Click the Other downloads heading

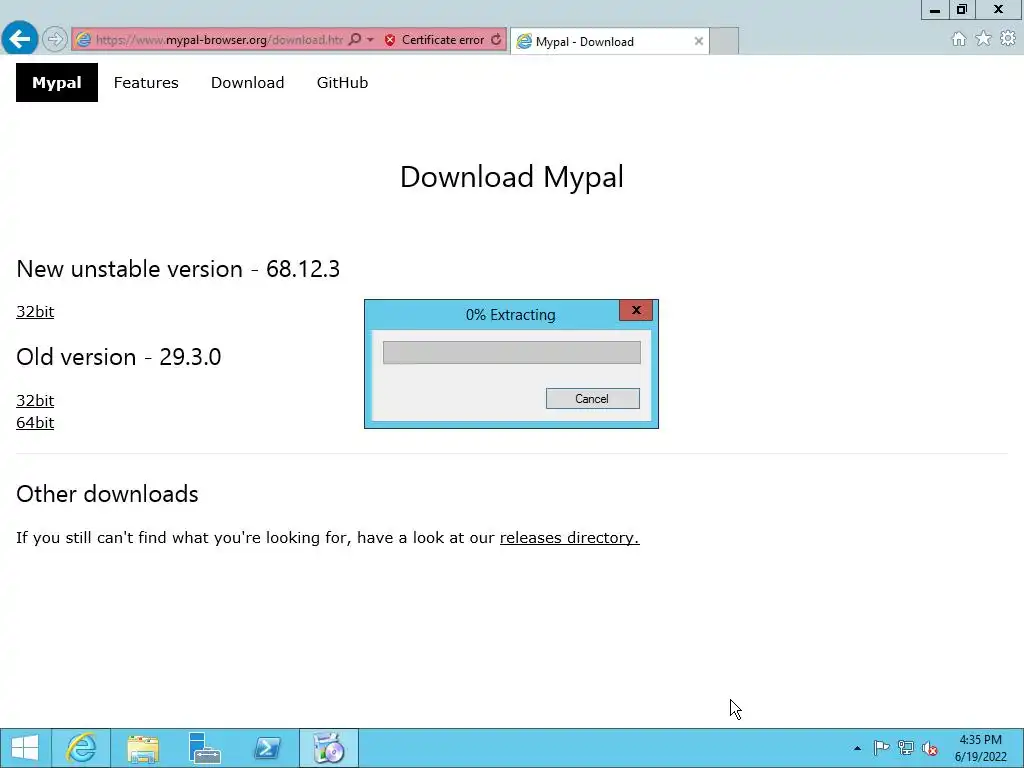click(107, 494)
